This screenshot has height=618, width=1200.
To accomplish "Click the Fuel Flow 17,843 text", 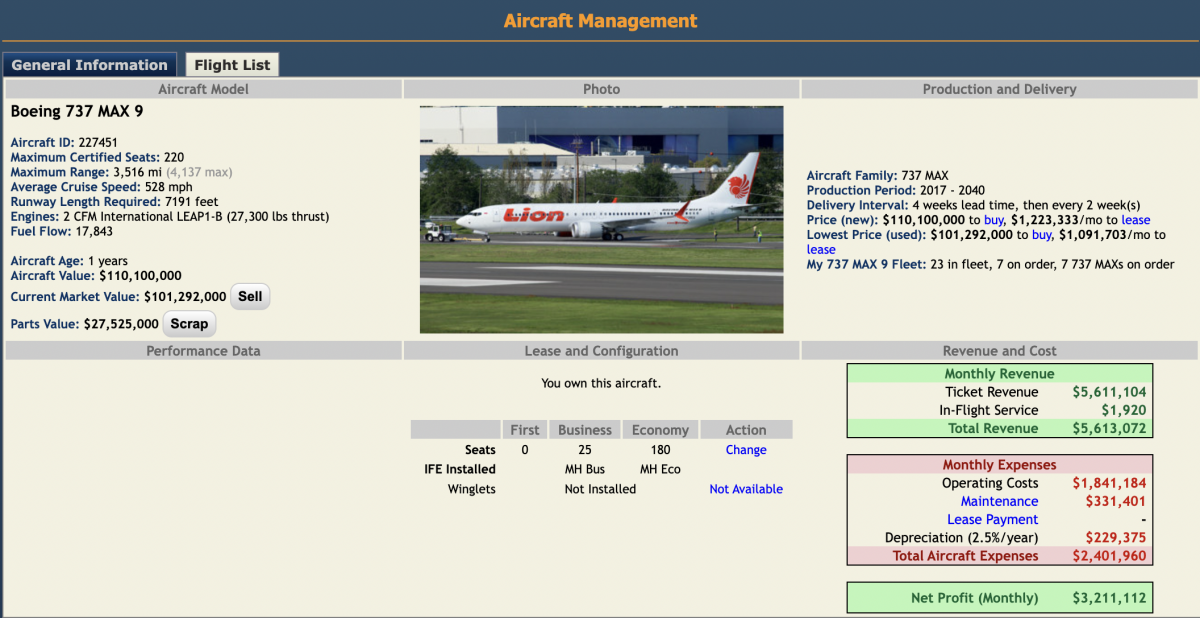I will 61,231.
